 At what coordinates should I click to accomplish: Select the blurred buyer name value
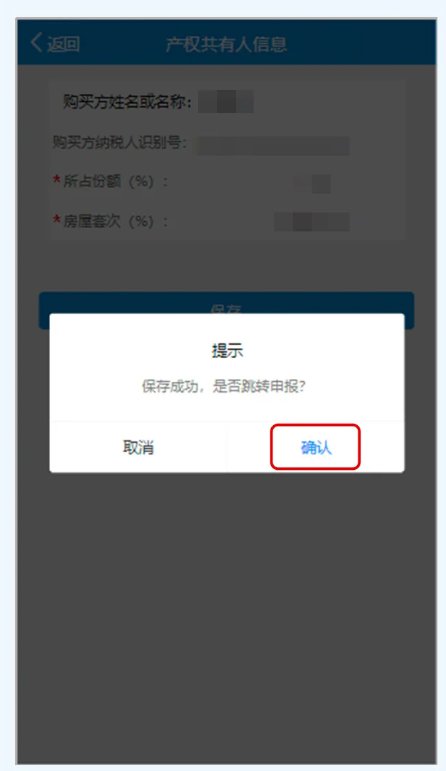226,102
